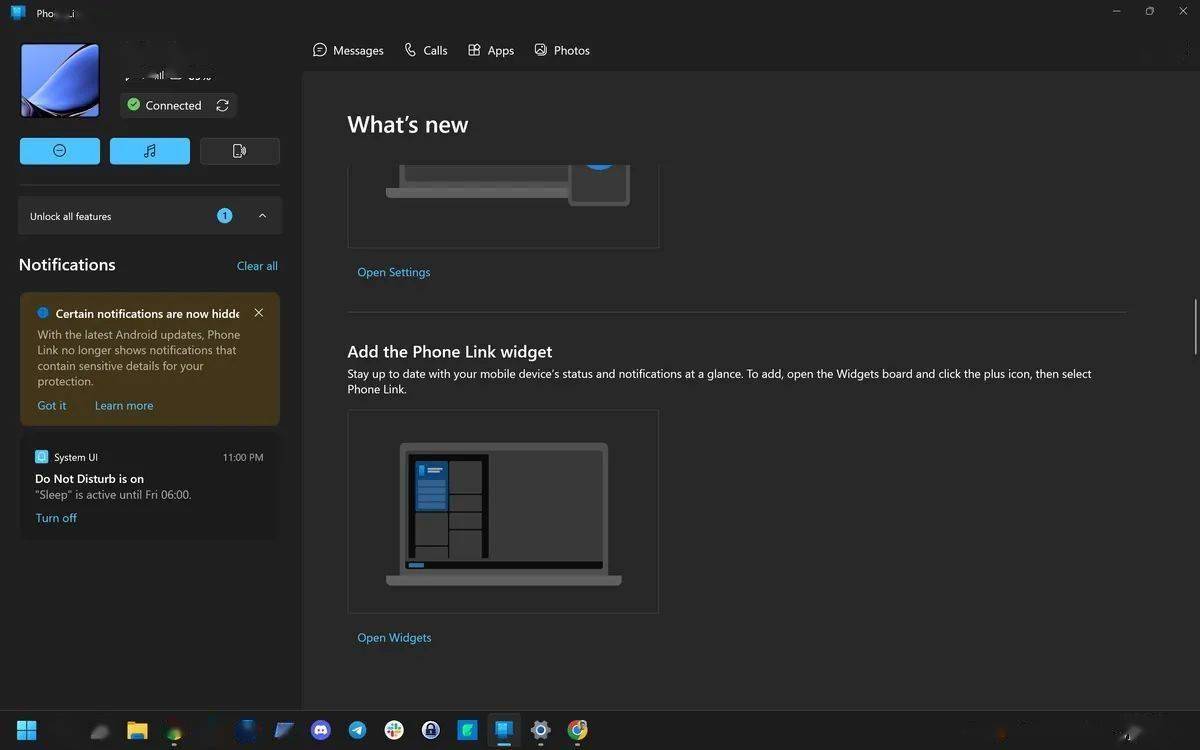
Task: Clear all notifications
Action: [x=257, y=266]
